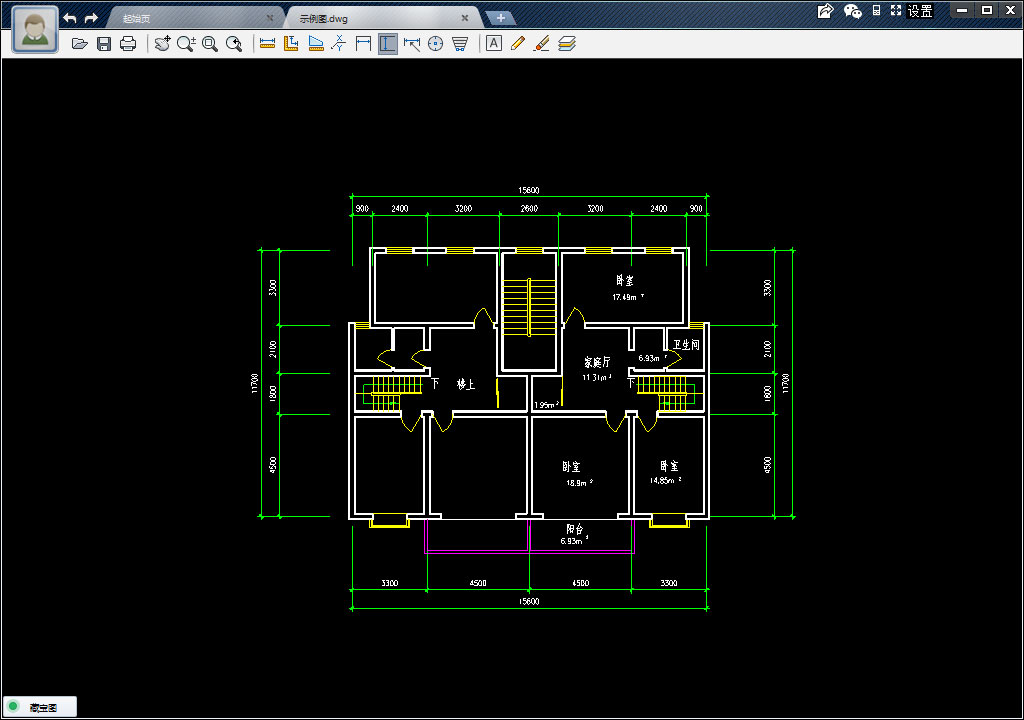1024x720 pixels.
Task: Select the triangle area measure tool
Action: [x=315, y=44]
